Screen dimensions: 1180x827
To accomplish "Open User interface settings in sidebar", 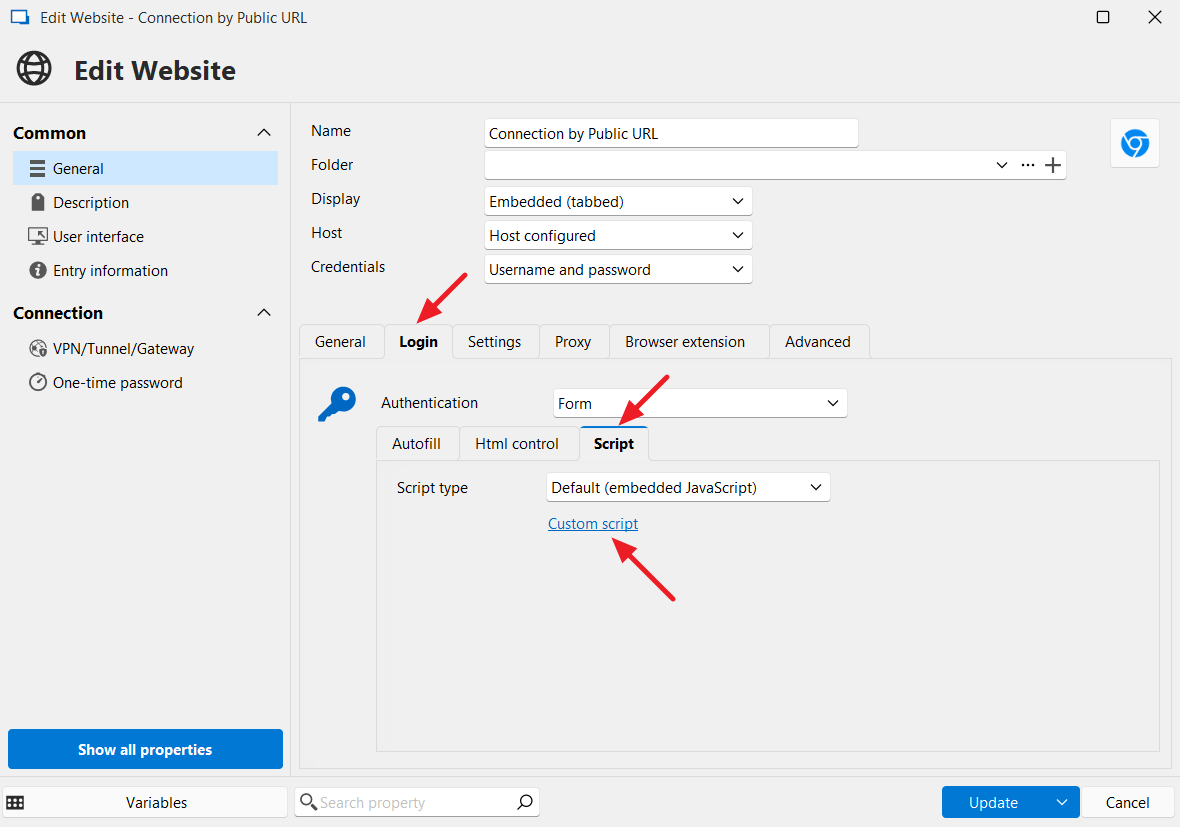I will tap(98, 237).
